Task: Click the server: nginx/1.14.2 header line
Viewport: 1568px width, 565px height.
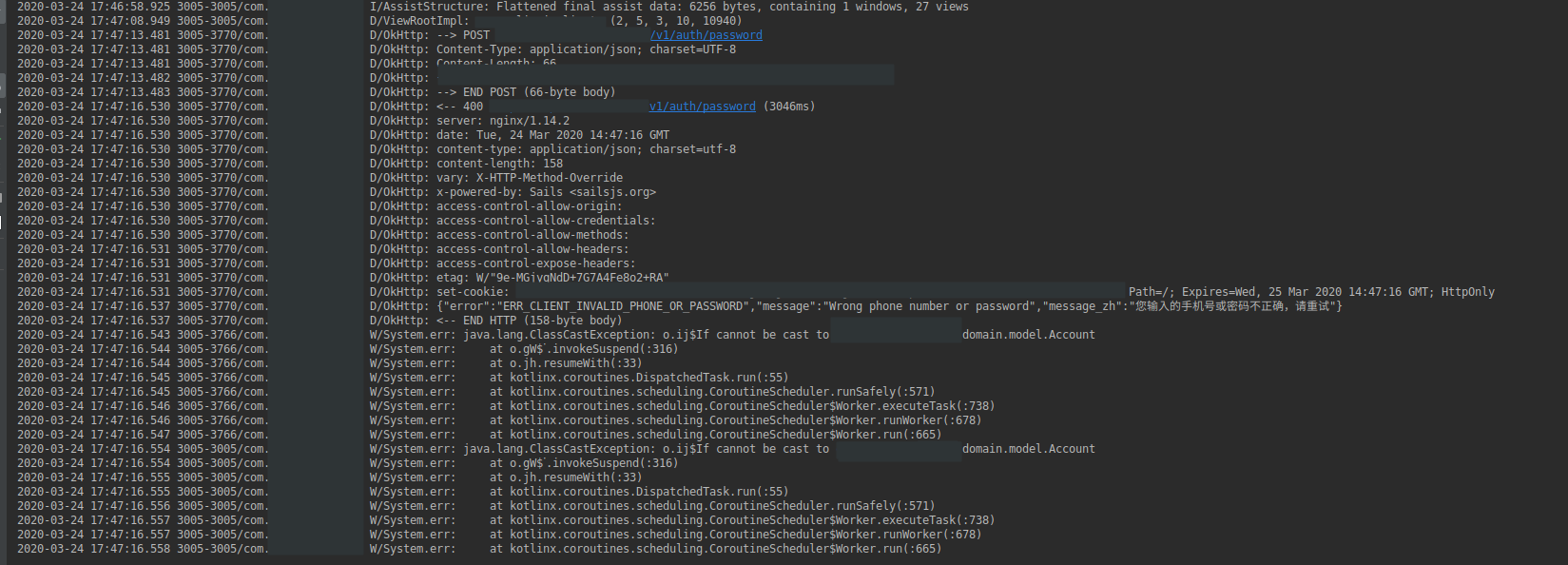Action: [502, 121]
